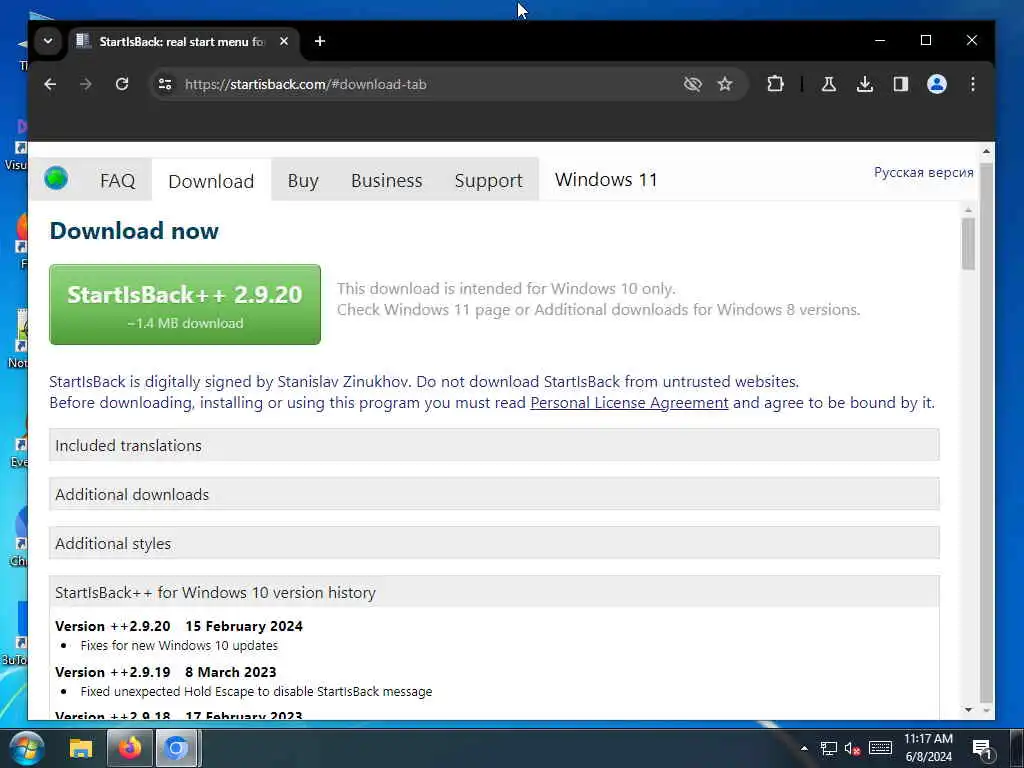Click the browser back arrow
This screenshot has height=768, width=1024.
[50, 84]
